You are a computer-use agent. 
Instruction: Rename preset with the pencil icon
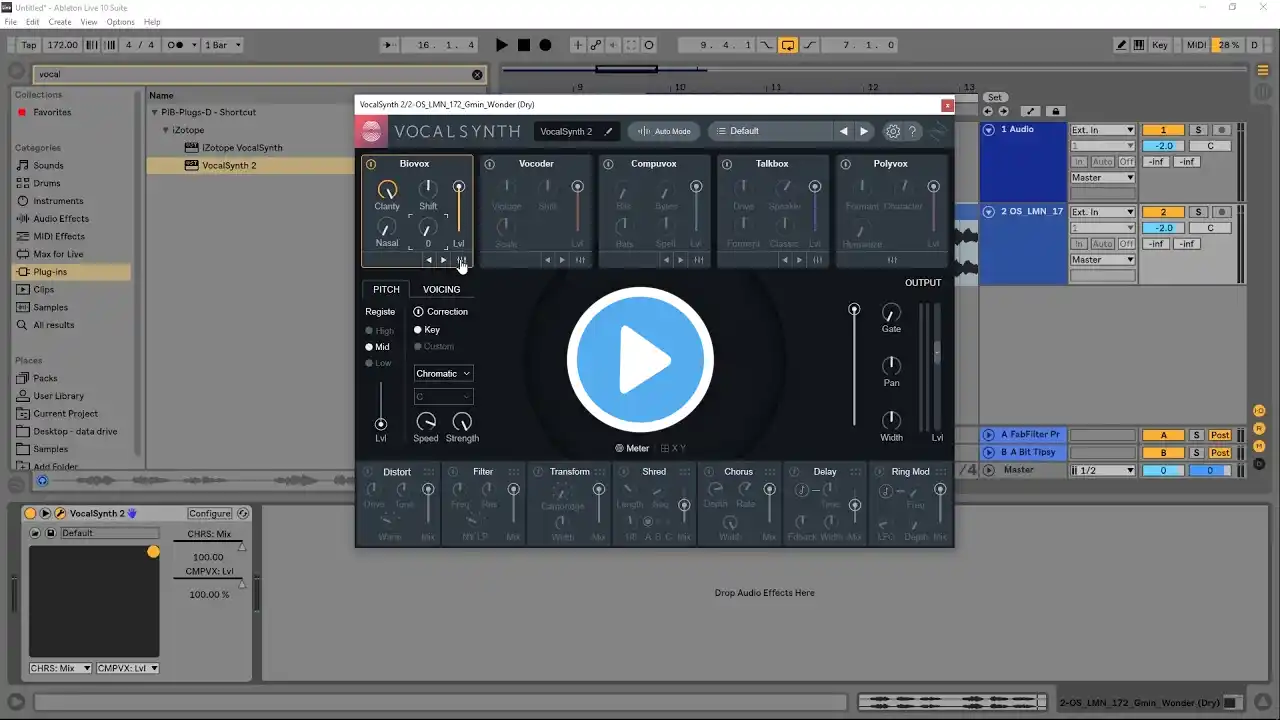click(607, 131)
